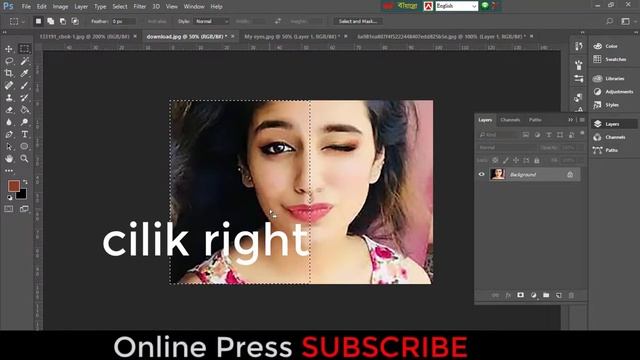Choose Add to Selection mode
The width and height of the screenshot is (640, 360).
51,21
